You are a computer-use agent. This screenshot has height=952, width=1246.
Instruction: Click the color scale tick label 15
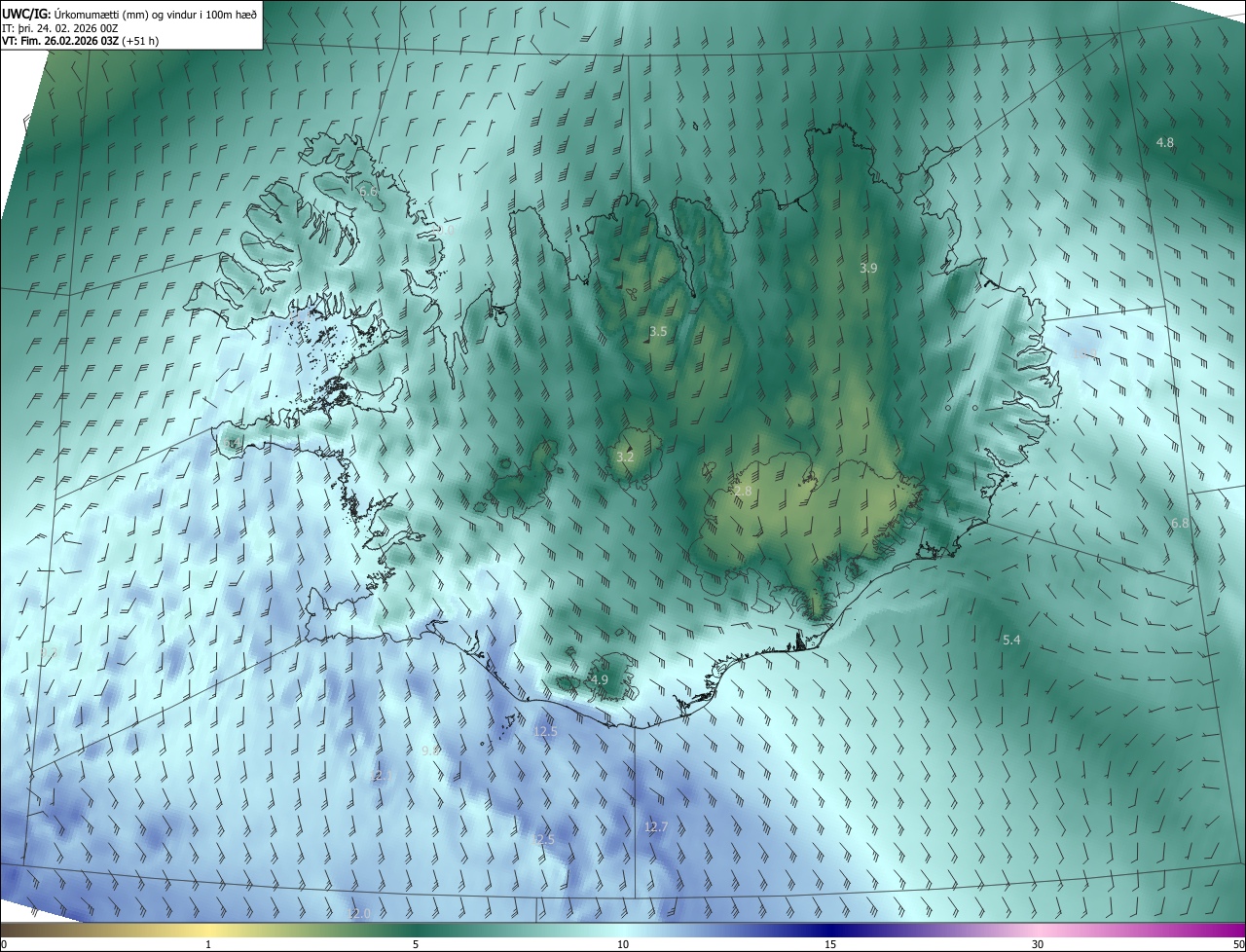click(x=830, y=944)
